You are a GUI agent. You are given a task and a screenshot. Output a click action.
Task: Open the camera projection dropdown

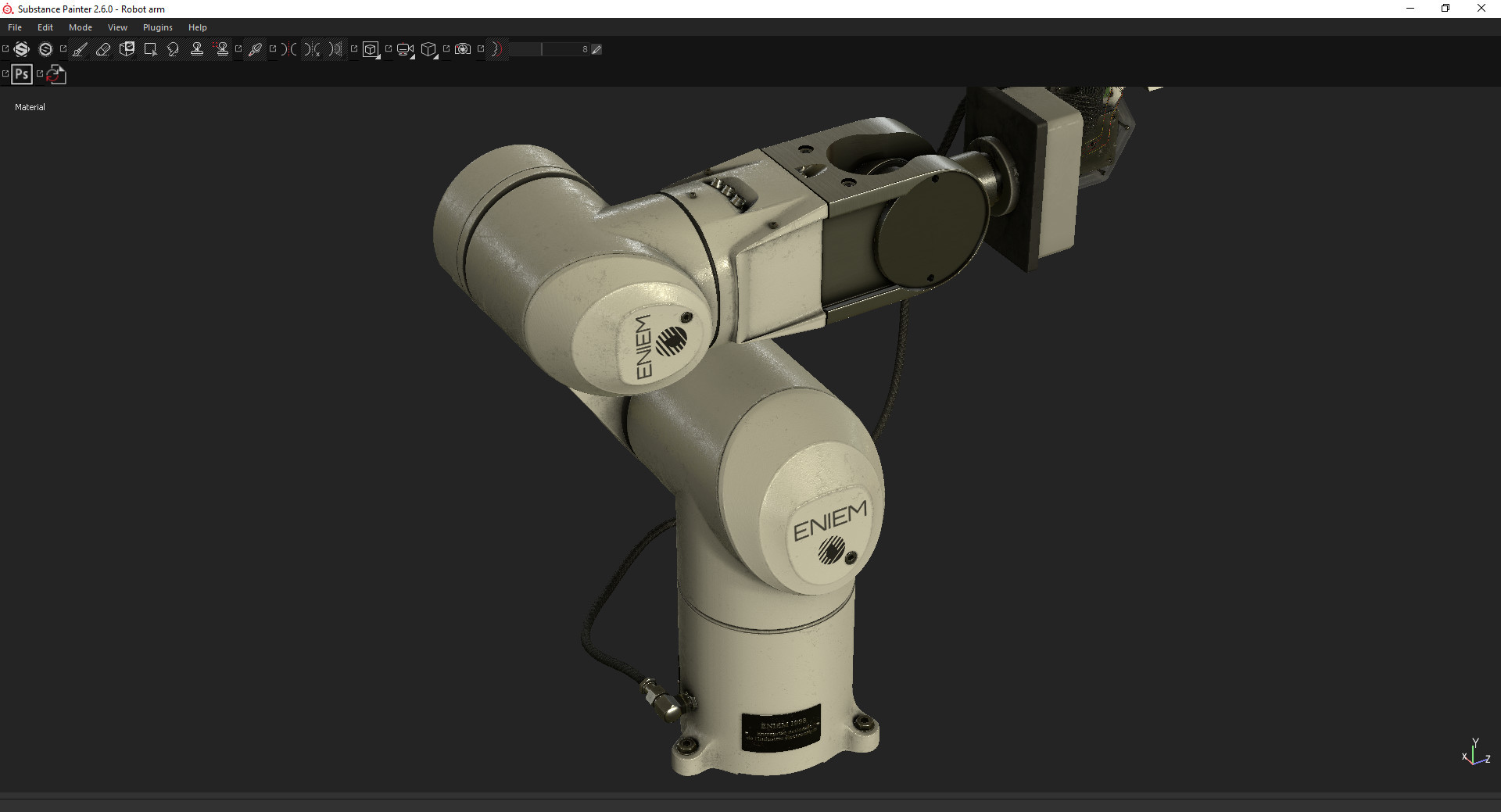pos(403,49)
